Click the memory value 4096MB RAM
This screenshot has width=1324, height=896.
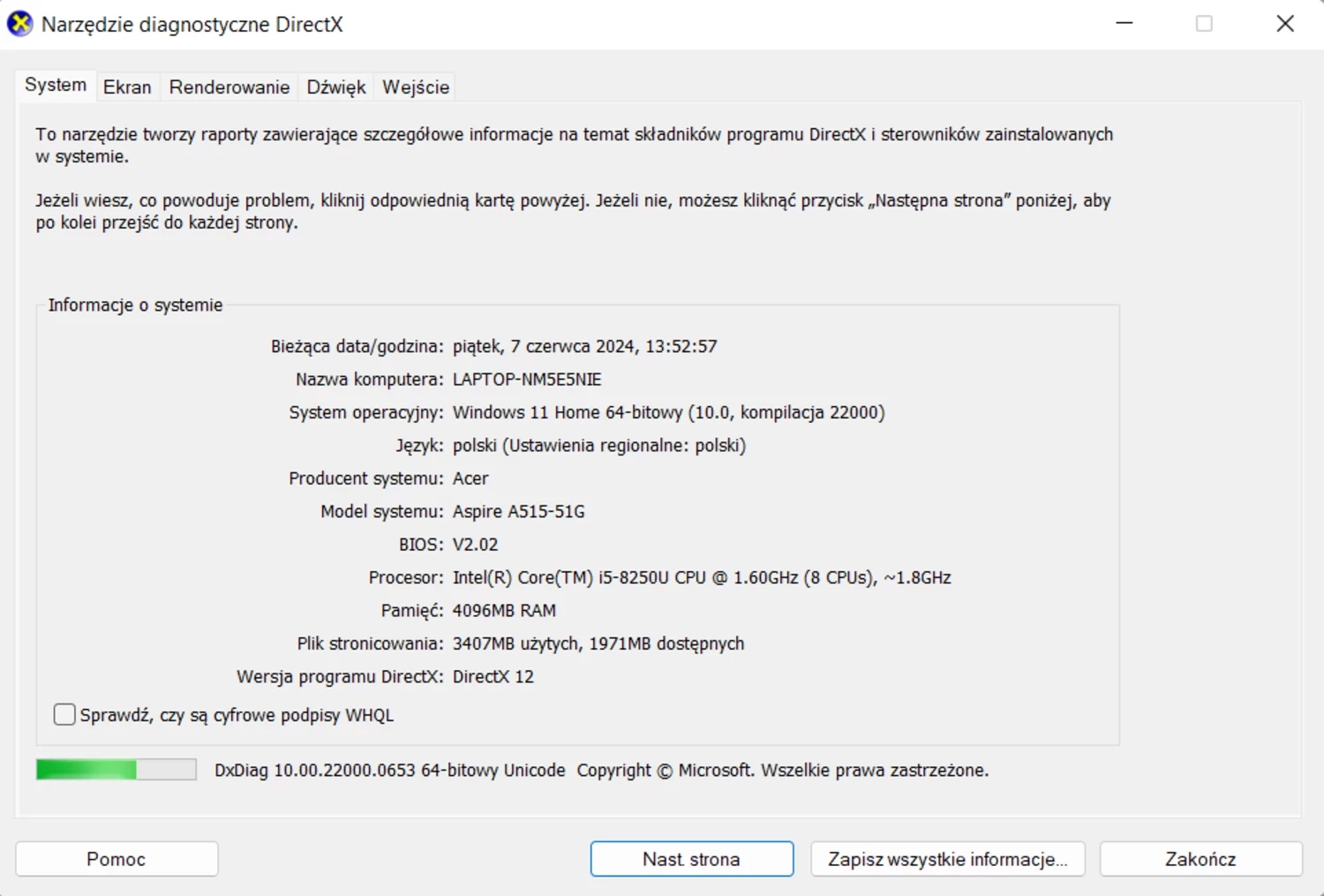[504, 611]
